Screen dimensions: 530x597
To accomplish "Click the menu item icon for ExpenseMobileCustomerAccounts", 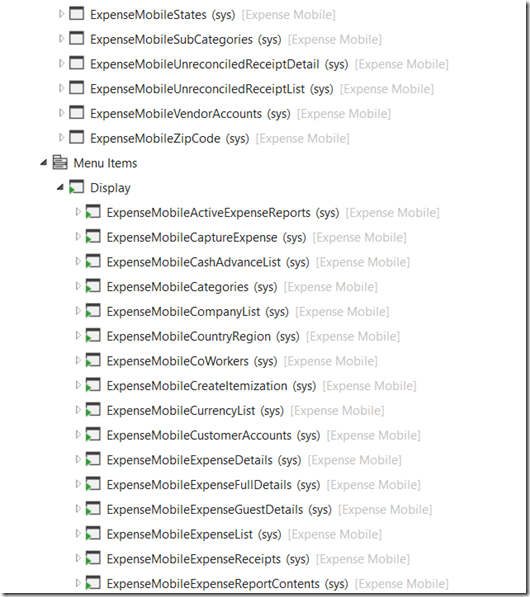I will coord(93,435).
